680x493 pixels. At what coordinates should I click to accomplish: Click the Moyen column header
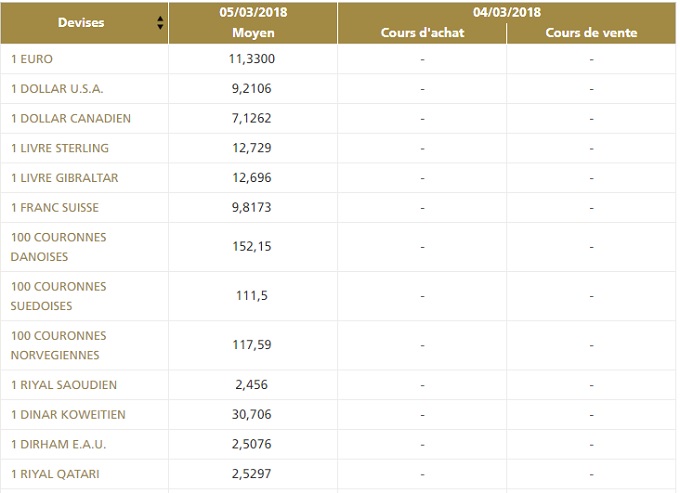tap(252, 33)
